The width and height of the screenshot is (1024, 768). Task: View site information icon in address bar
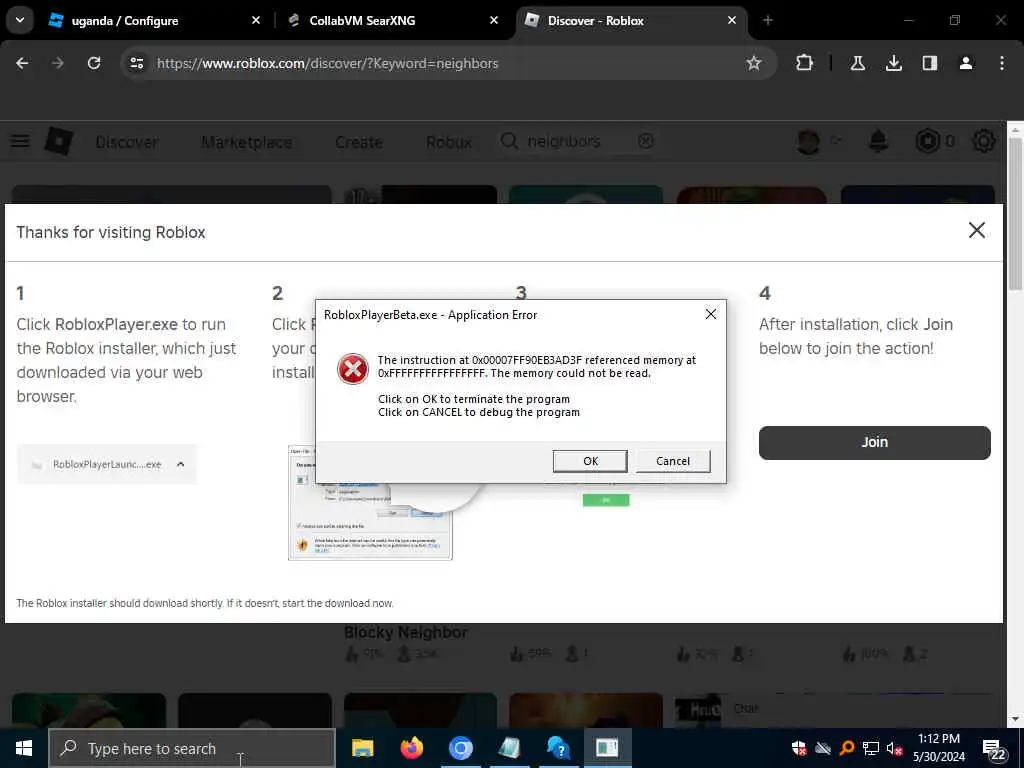point(136,63)
